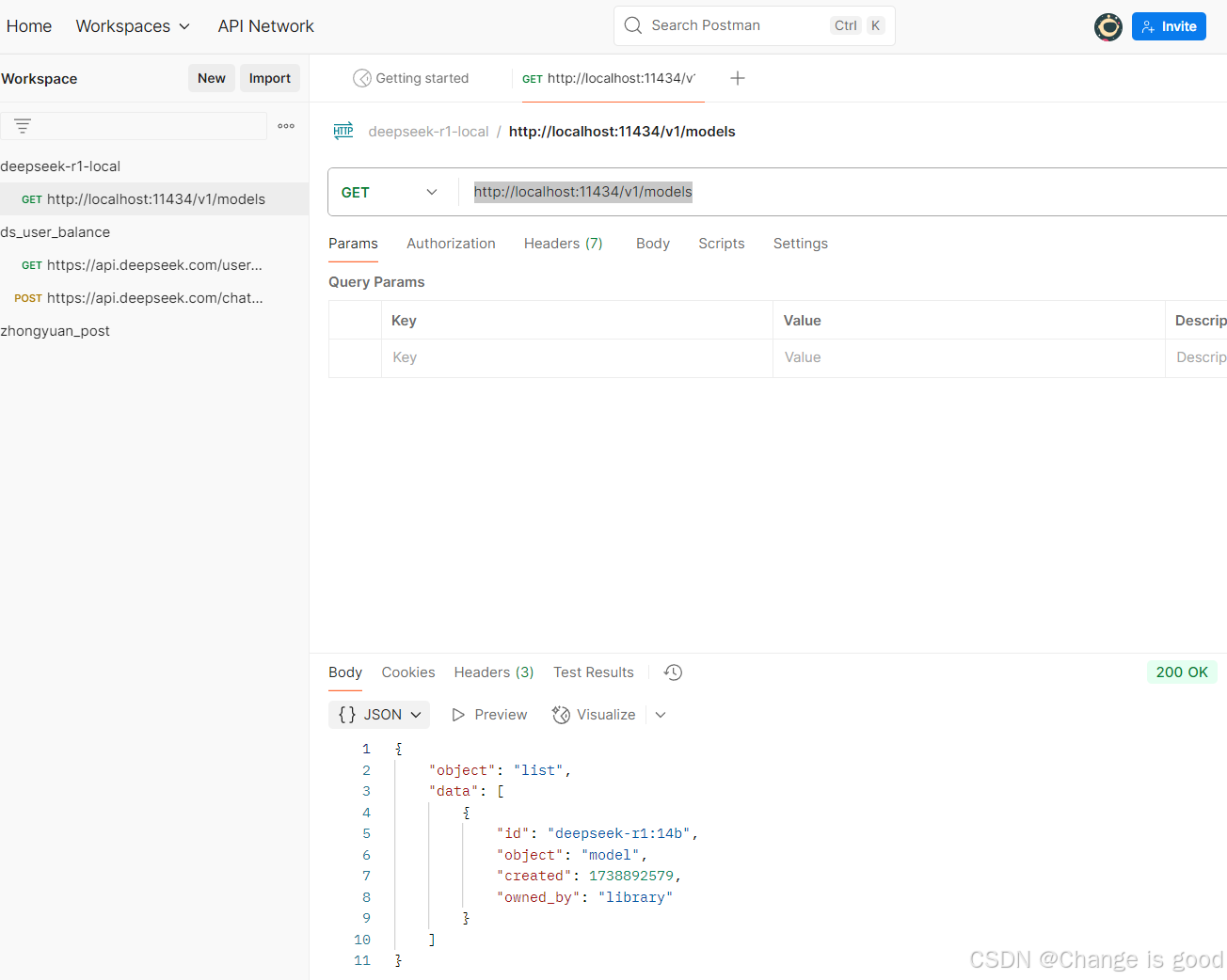Switch to the Authorization tab
This screenshot has width=1227, height=980.
(451, 244)
